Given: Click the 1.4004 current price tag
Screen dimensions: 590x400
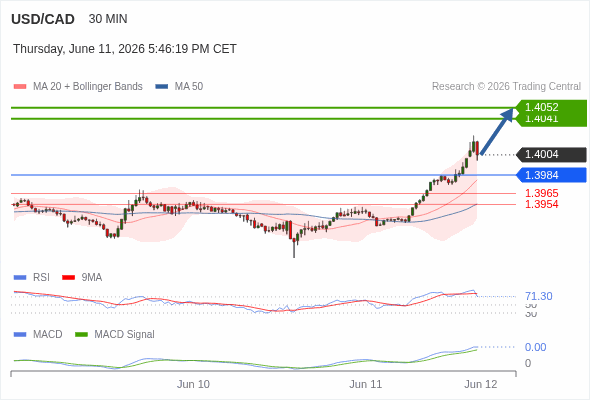Looking at the screenshot, I should pyautogui.click(x=551, y=154).
